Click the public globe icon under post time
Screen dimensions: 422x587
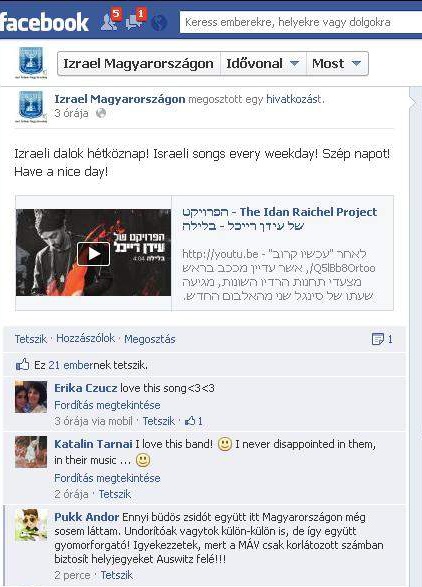tap(101, 113)
